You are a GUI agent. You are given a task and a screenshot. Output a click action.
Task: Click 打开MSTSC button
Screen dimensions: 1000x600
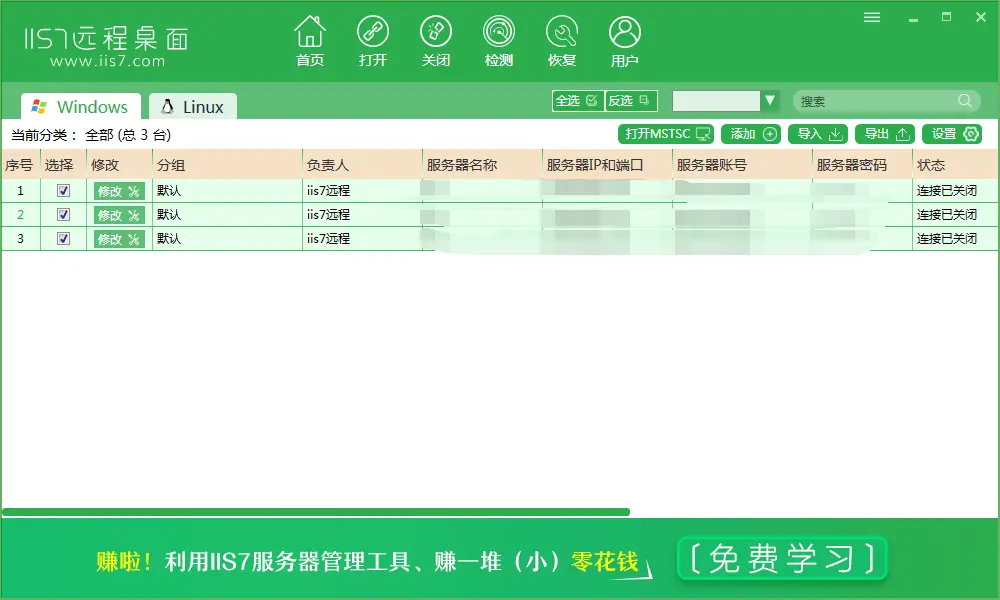click(x=666, y=134)
